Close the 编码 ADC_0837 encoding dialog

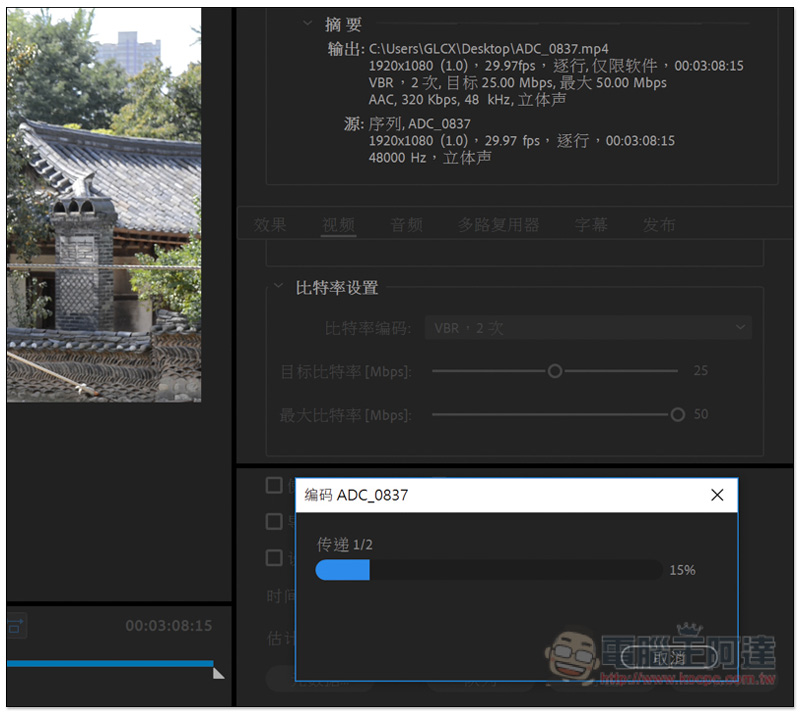pos(717,495)
